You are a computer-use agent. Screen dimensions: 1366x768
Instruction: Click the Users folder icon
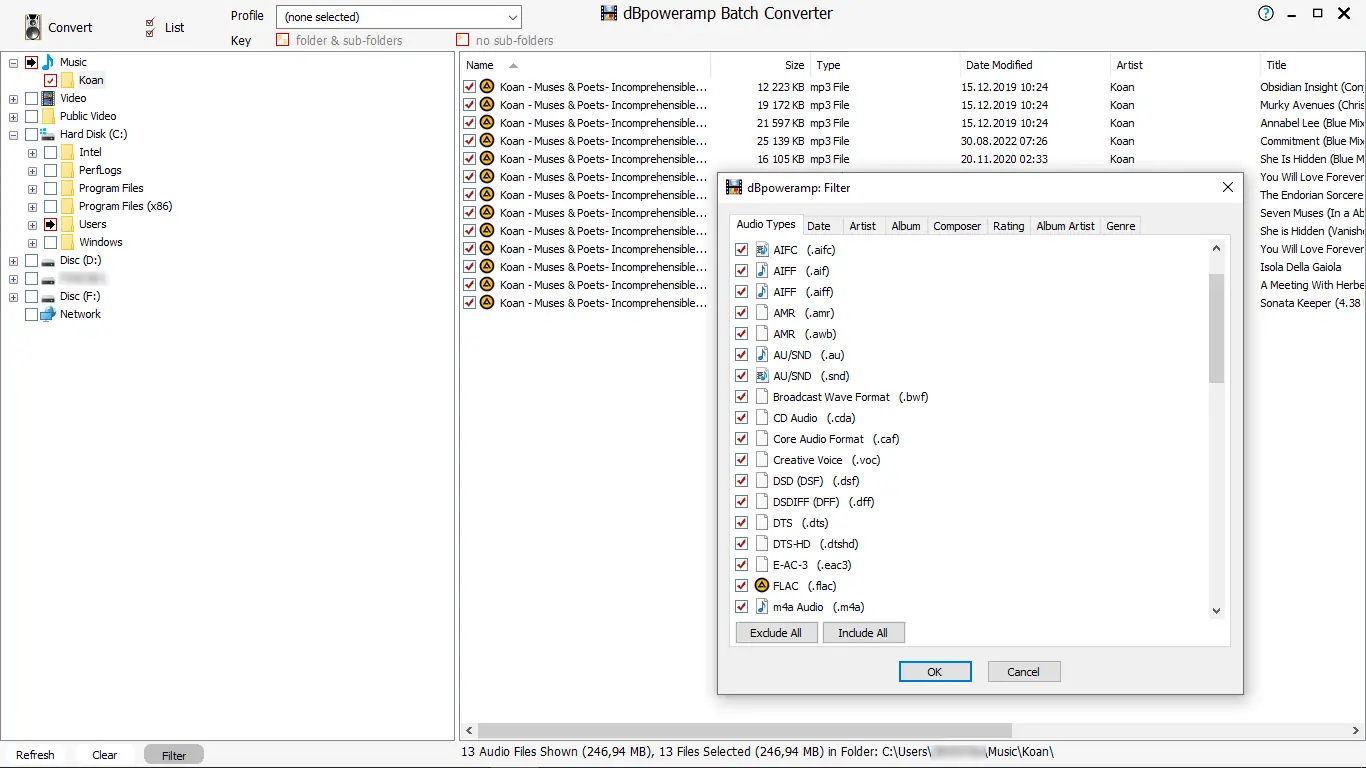(x=67, y=224)
